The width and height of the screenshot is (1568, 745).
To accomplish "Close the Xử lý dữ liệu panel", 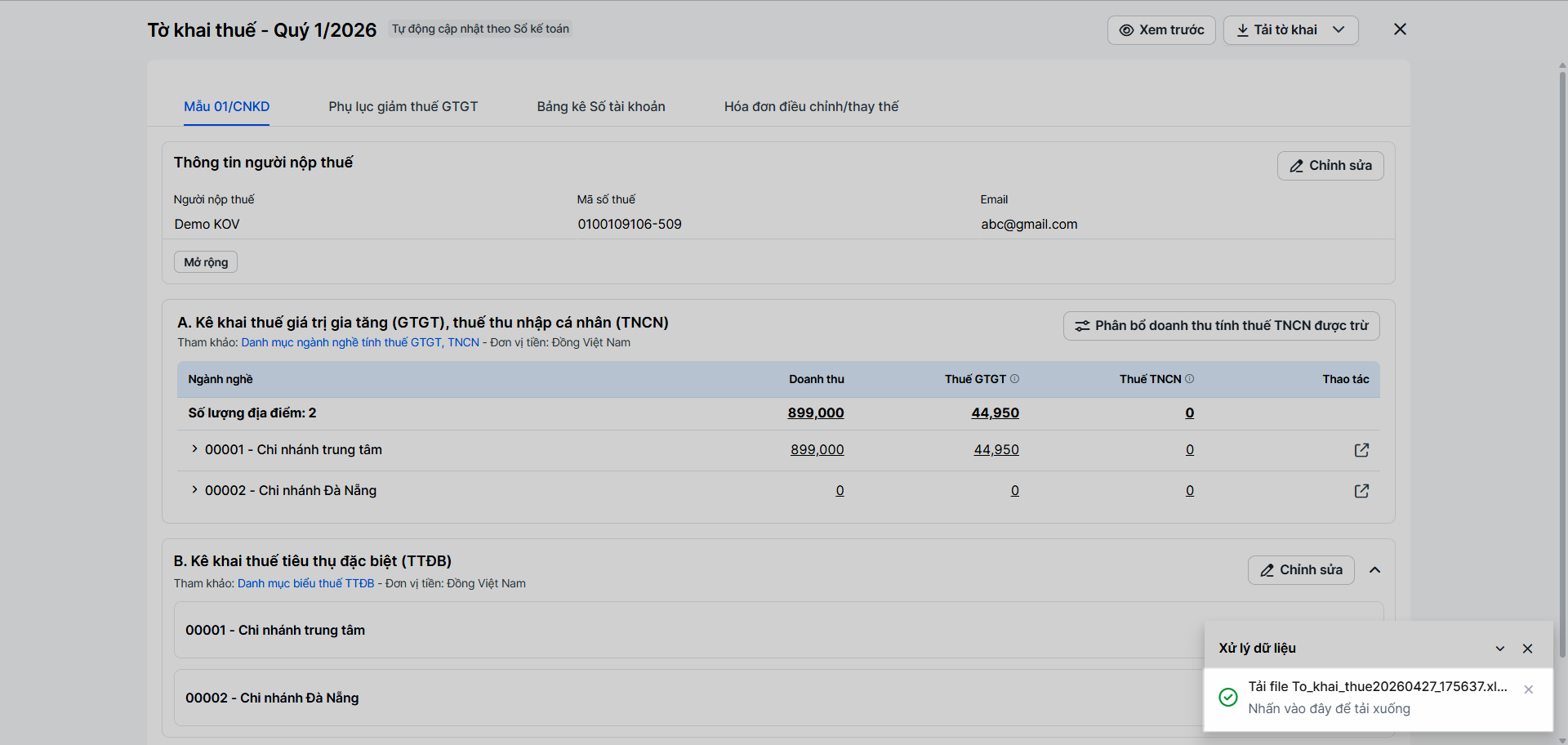I will click(1528, 649).
